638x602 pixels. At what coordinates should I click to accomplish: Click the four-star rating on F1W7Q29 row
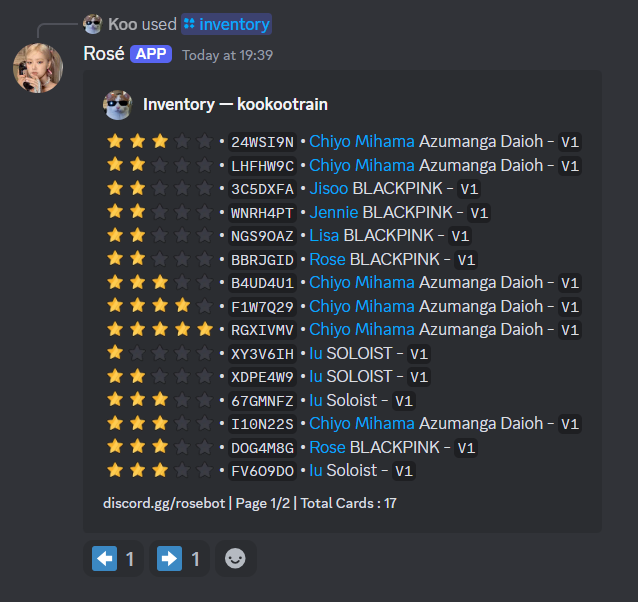[160, 306]
